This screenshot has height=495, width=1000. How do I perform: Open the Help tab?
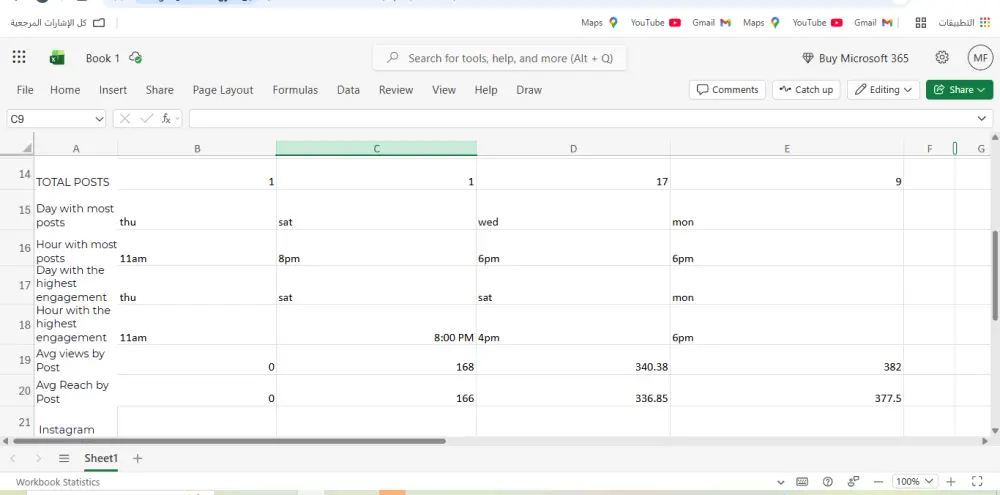tap(486, 90)
